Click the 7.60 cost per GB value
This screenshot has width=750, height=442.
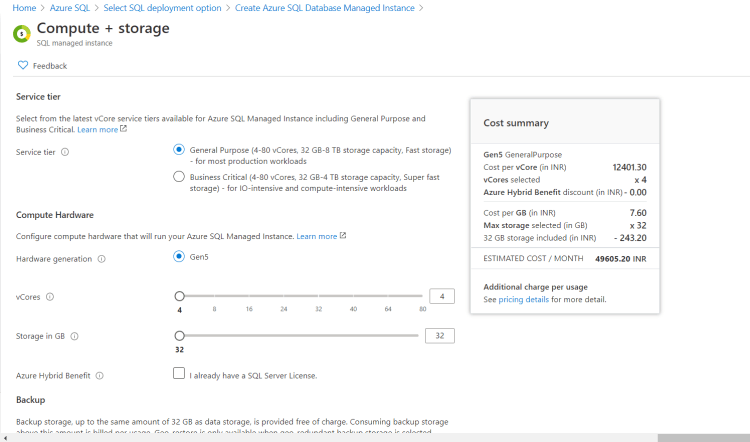click(638, 213)
